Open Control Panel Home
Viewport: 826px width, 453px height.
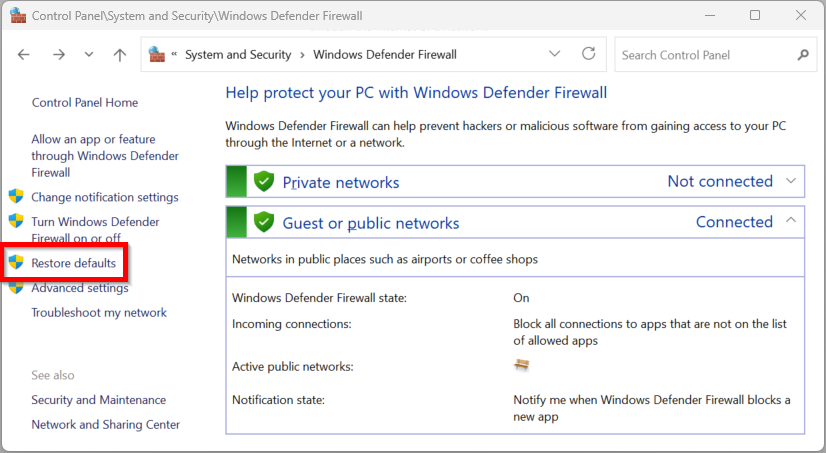click(x=85, y=103)
